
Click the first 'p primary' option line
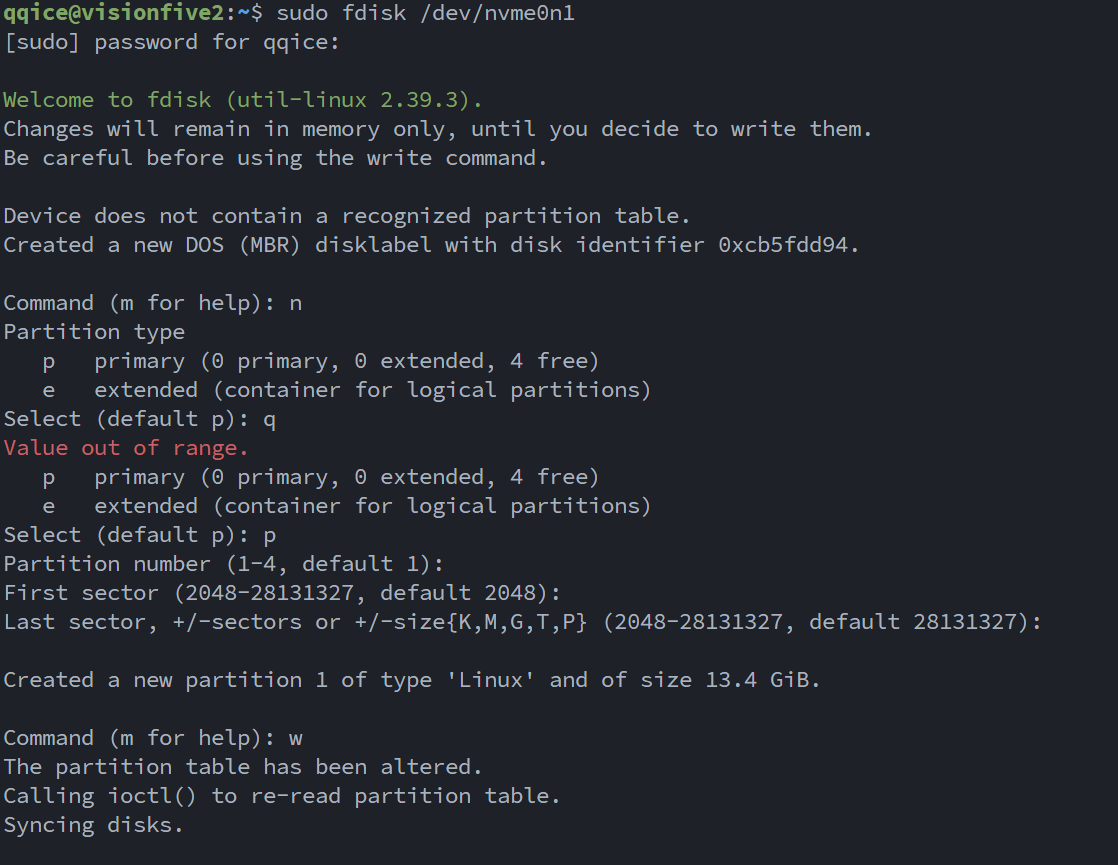pyautogui.click(x=320, y=361)
